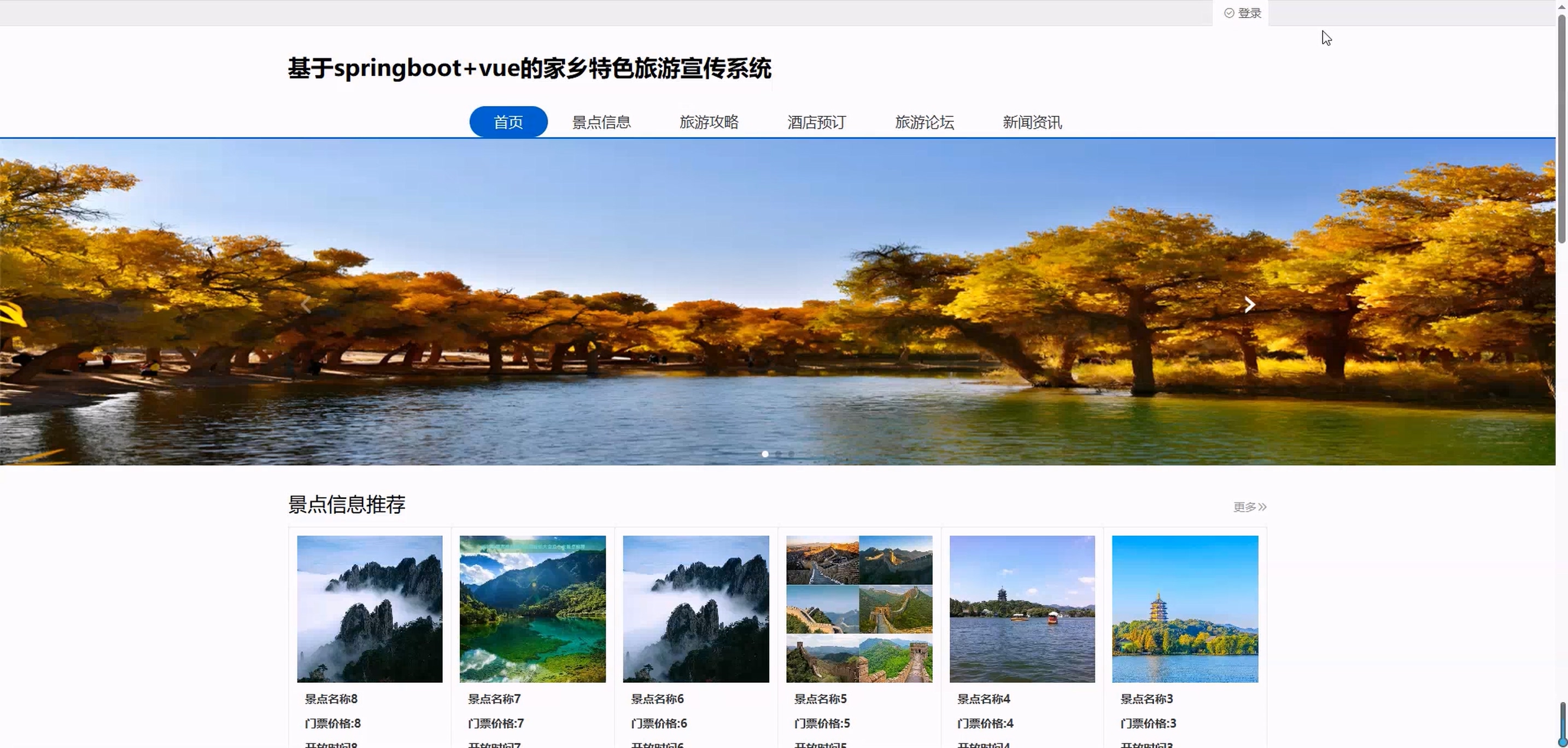The image size is (1568, 748).
Task: Open thumbnail of 景点名称7 green lake
Action: pyautogui.click(x=533, y=609)
